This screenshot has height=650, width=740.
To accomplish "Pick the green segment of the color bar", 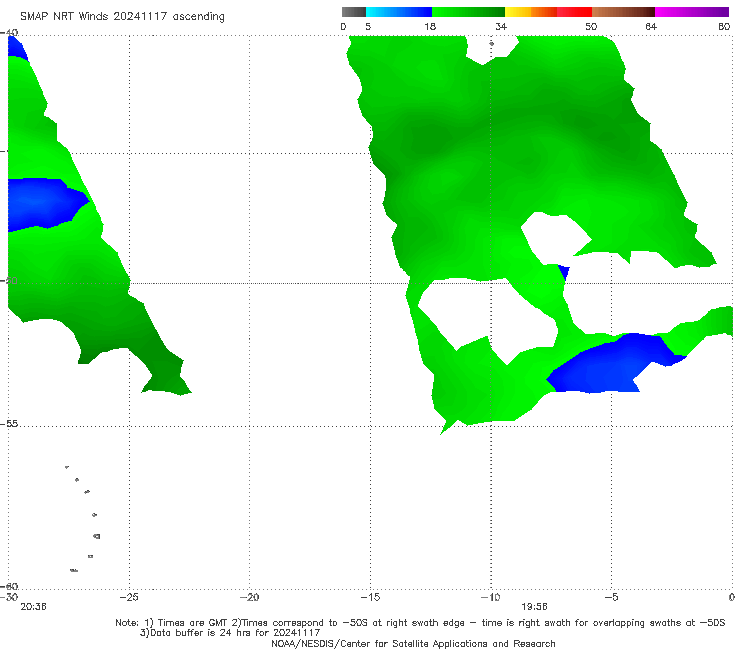I will (x=468, y=12).
